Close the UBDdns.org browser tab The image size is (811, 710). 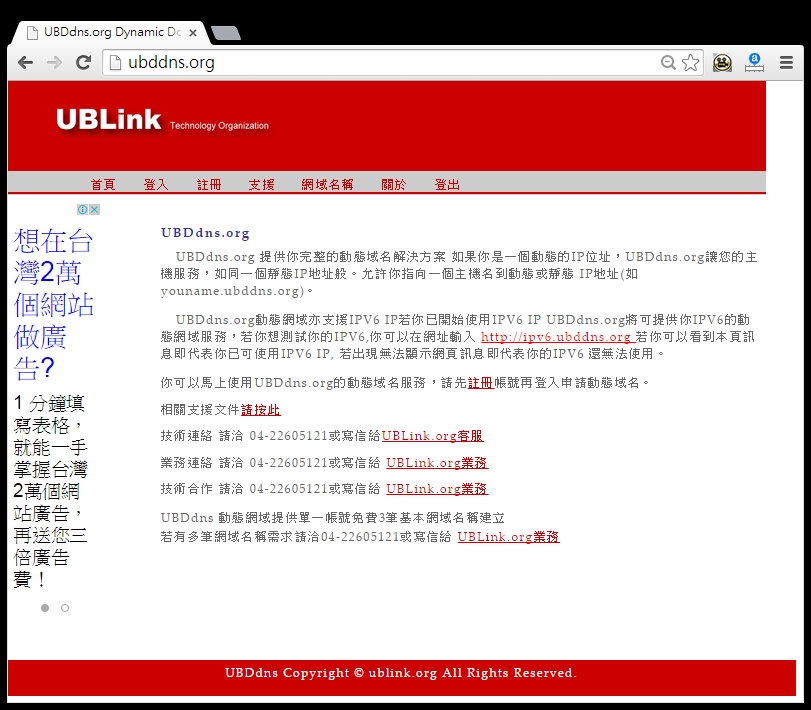coord(193,33)
